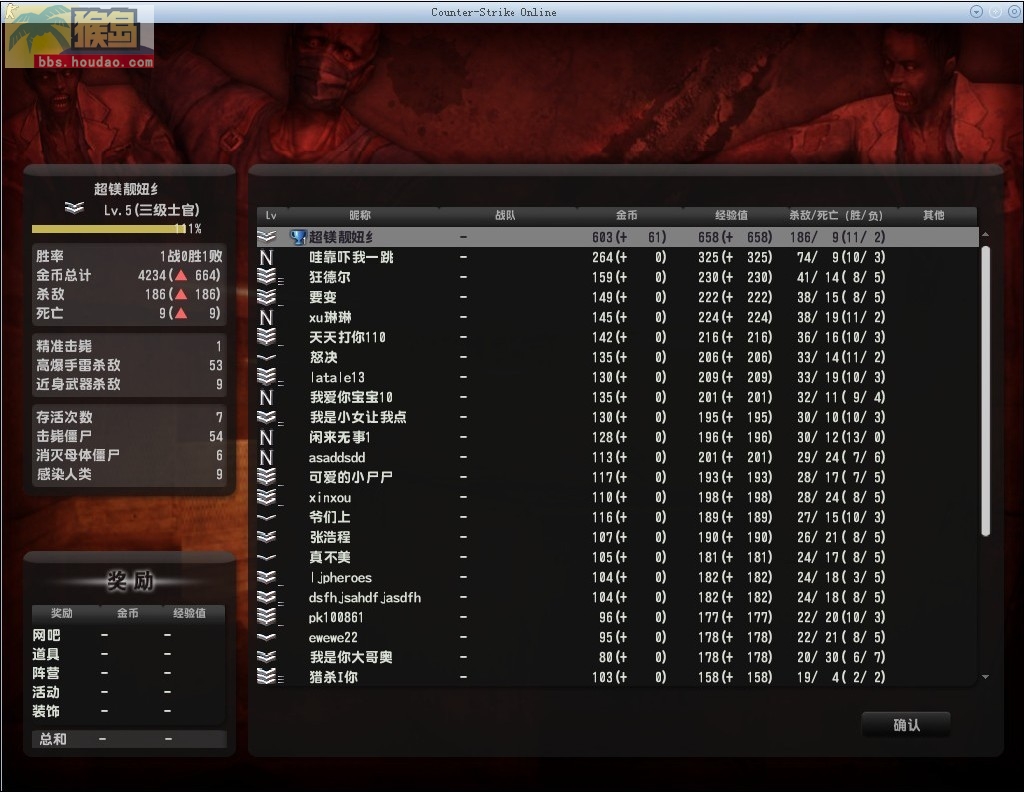Click the 存活次数 stat label
Screen dimensions: 1024x792
coord(64,417)
